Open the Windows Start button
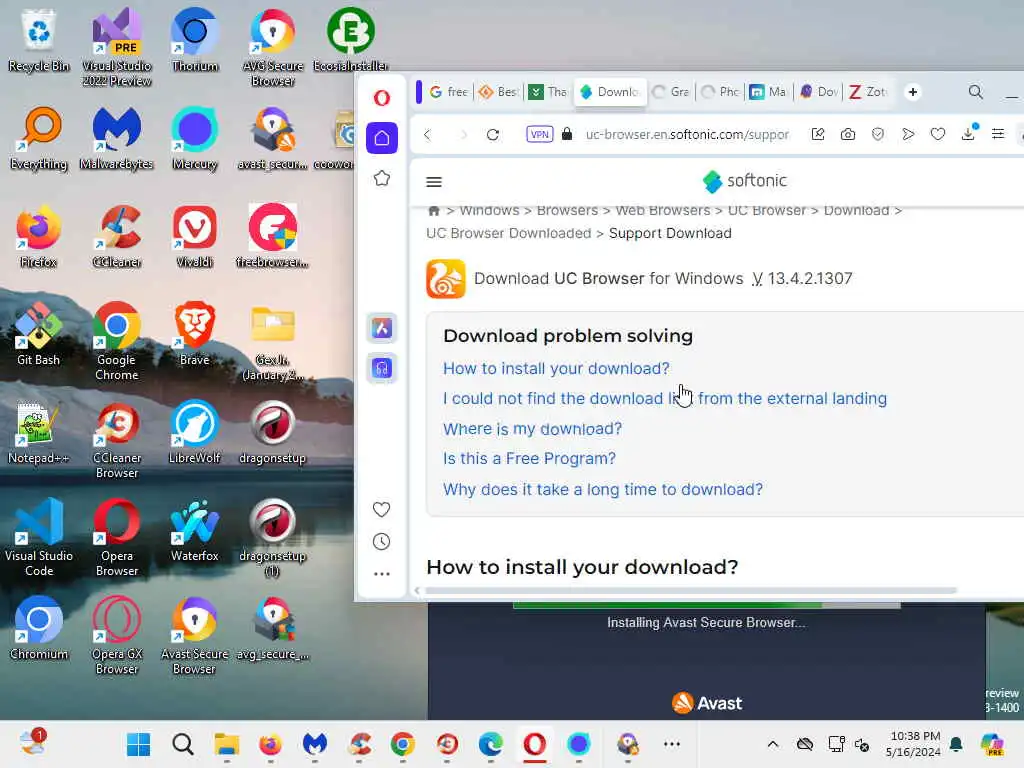The width and height of the screenshot is (1024, 768). pyautogui.click(x=138, y=744)
